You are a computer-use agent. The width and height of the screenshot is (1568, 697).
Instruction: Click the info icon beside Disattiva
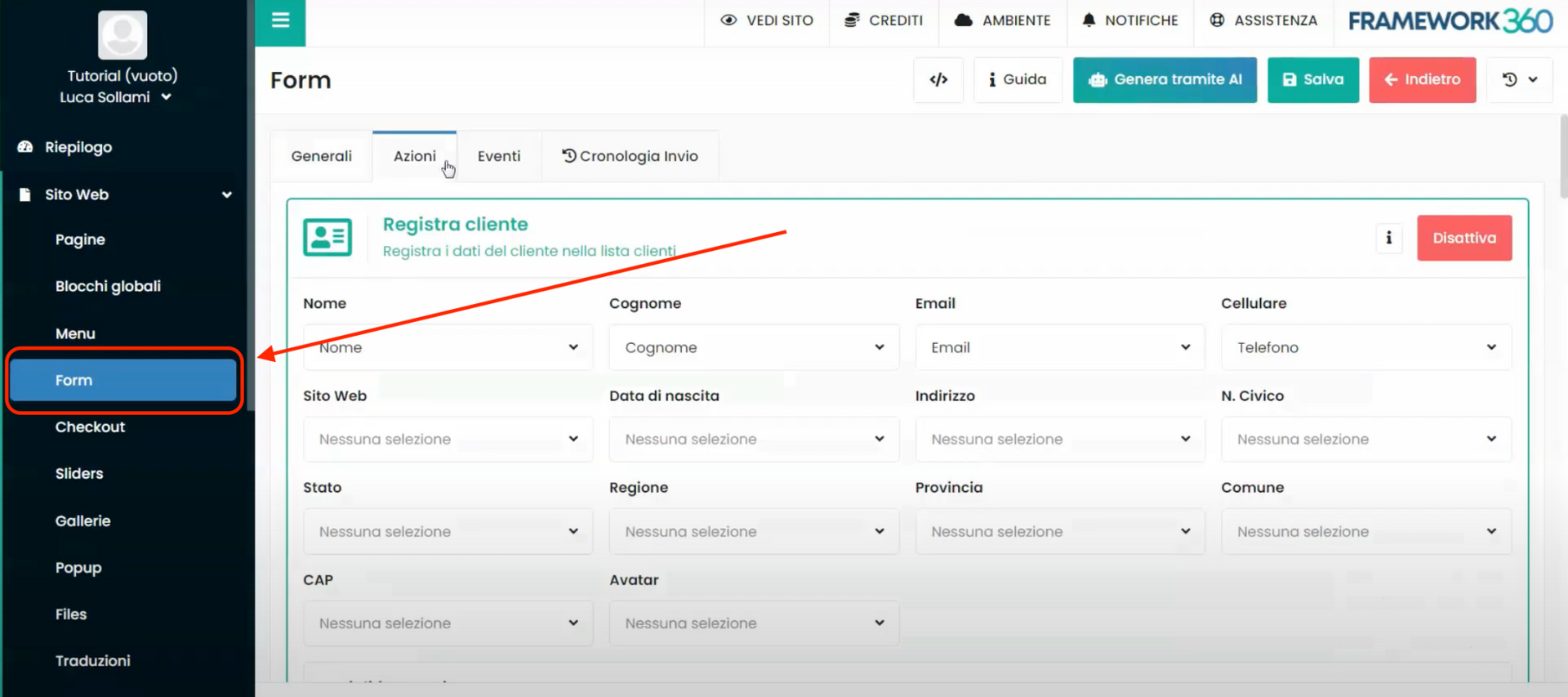1388,238
